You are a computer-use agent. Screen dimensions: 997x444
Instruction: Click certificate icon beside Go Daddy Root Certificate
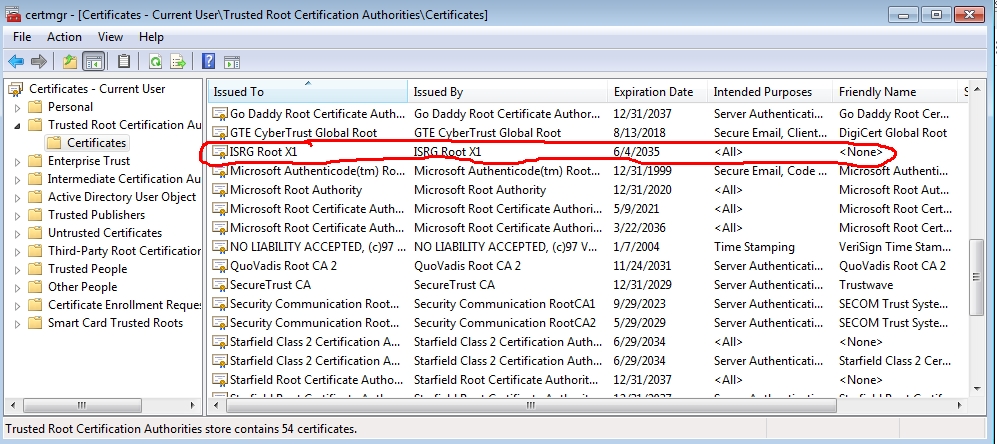coord(220,114)
